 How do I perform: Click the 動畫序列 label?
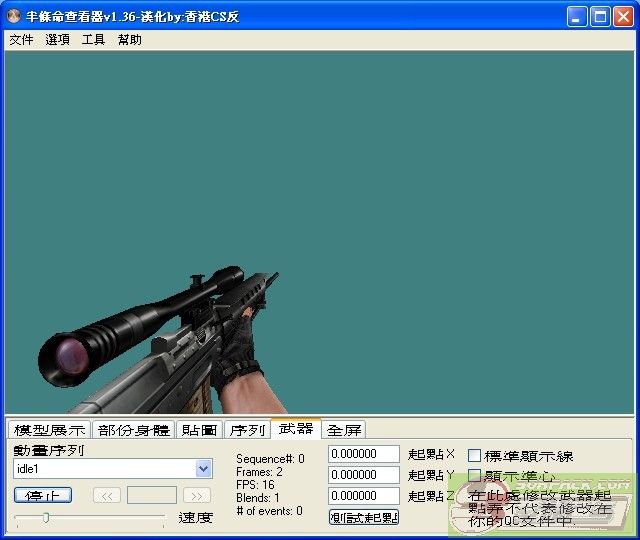point(49,450)
